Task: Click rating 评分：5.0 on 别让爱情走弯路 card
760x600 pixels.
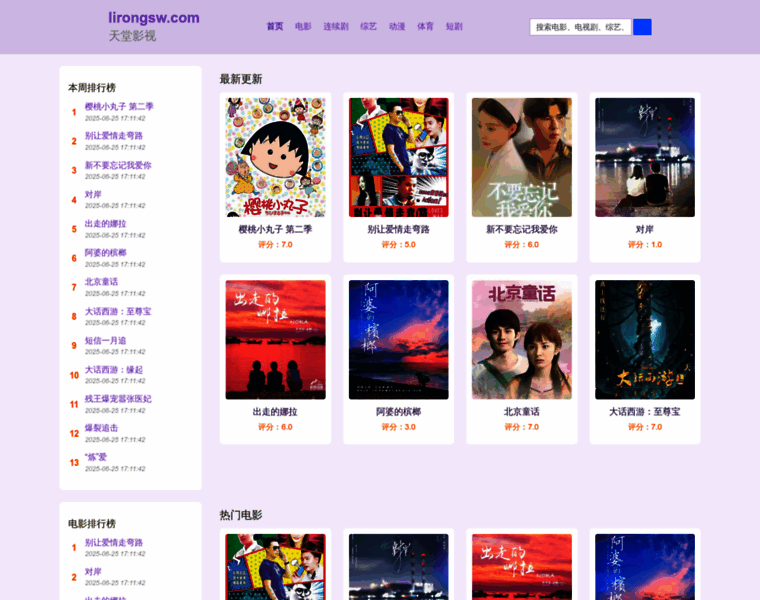Action: pos(398,245)
